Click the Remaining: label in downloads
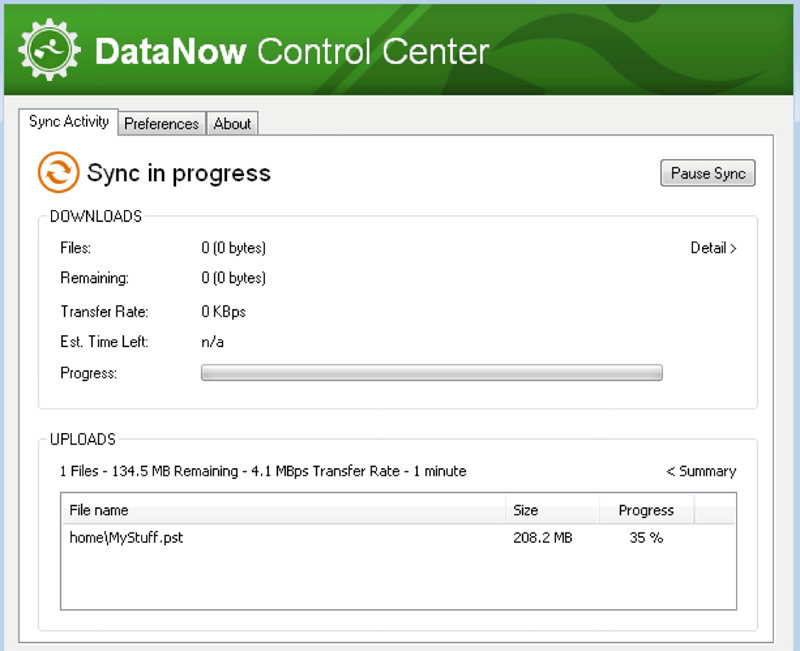This screenshot has height=651, width=800. coord(94,279)
